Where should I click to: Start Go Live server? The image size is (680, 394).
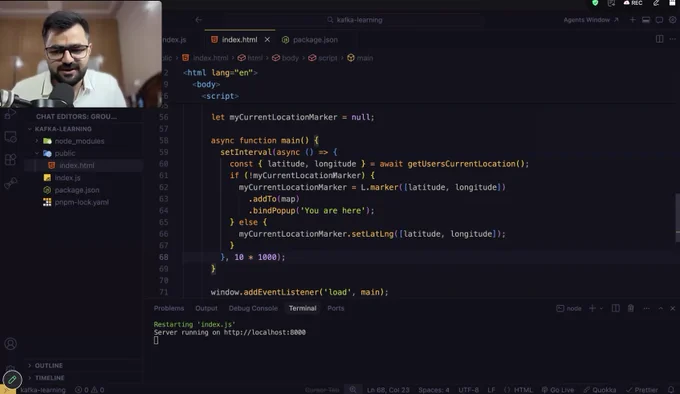coord(558,390)
